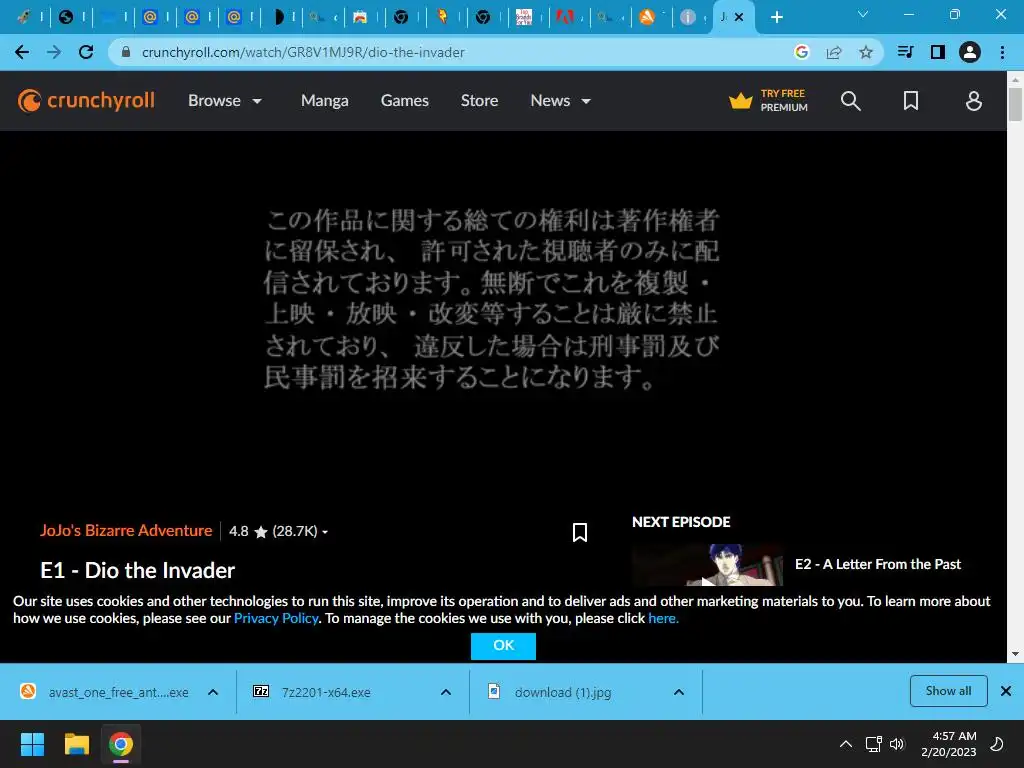
Task: Play next episode thumbnail
Action: click(708, 565)
